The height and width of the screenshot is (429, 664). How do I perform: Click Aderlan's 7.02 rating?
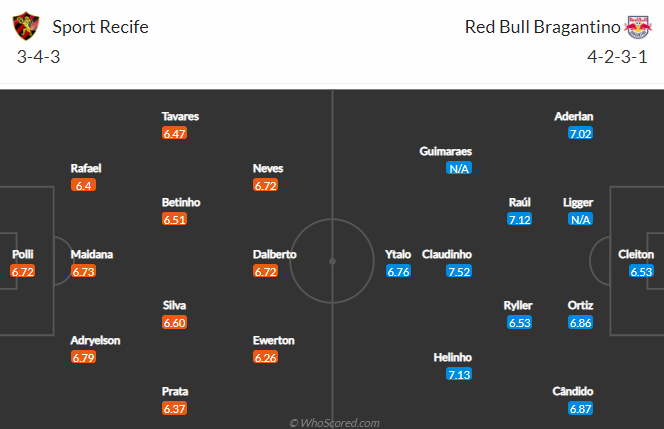pos(581,133)
